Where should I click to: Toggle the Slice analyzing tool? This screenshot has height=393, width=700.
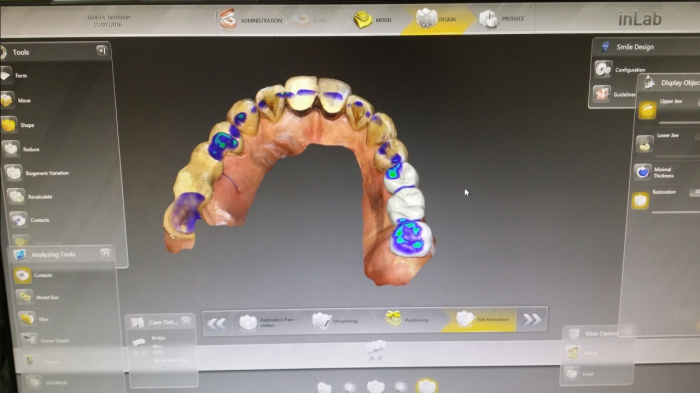point(33,319)
